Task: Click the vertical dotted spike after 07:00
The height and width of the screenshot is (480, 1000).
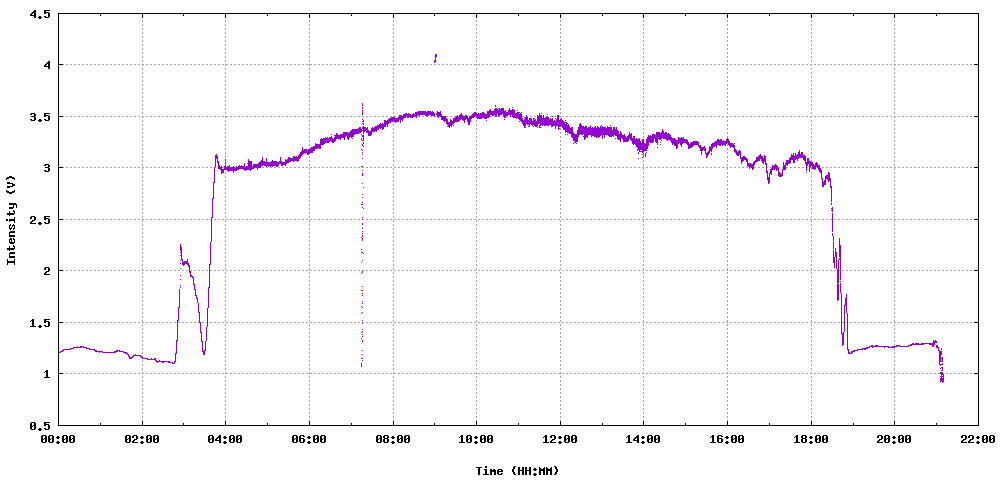Action: click(362, 235)
